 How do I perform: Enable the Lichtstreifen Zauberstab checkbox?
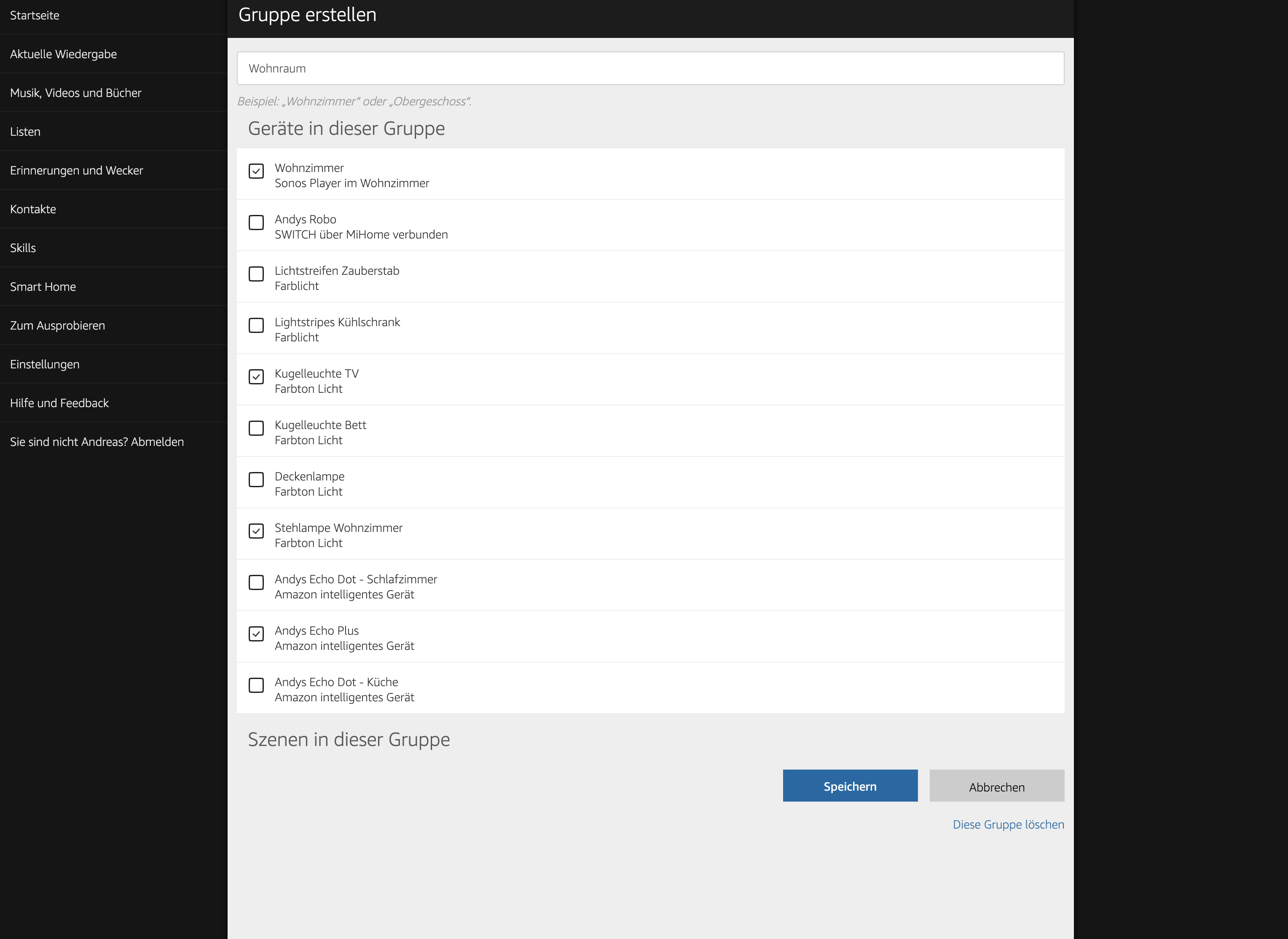pos(256,274)
